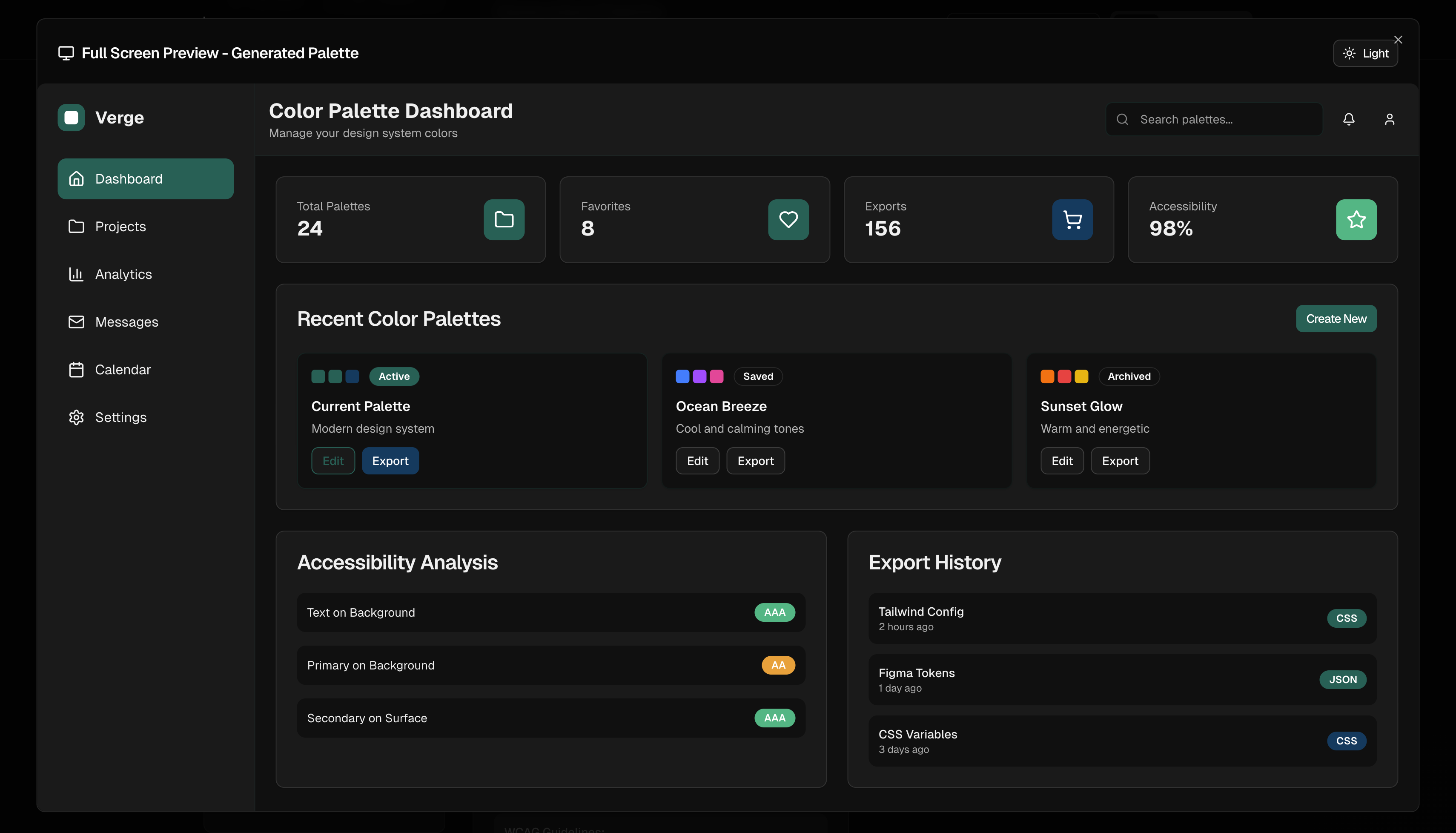Viewport: 1456px width, 833px height.
Task: Select Calendar in the sidebar
Action: coord(122,370)
